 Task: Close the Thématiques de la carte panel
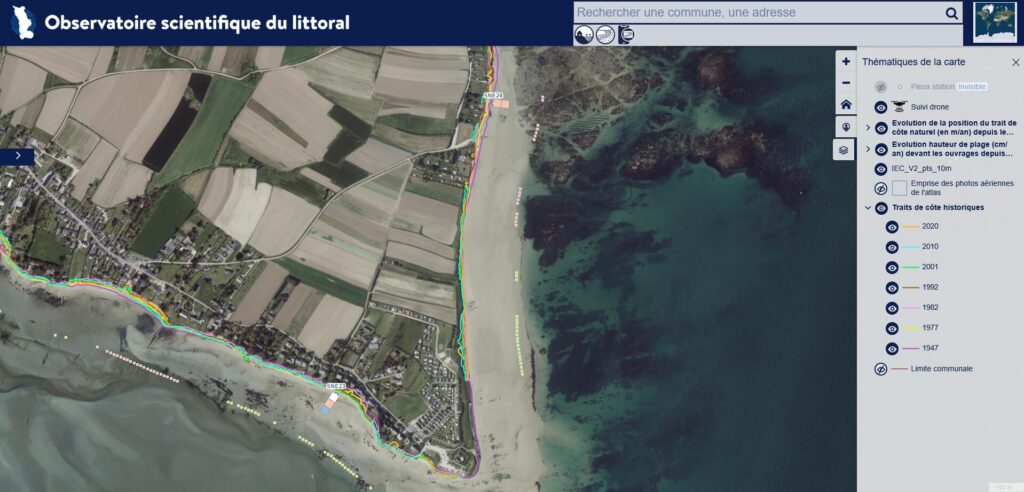pyautogui.click(x=1015, y=62)
